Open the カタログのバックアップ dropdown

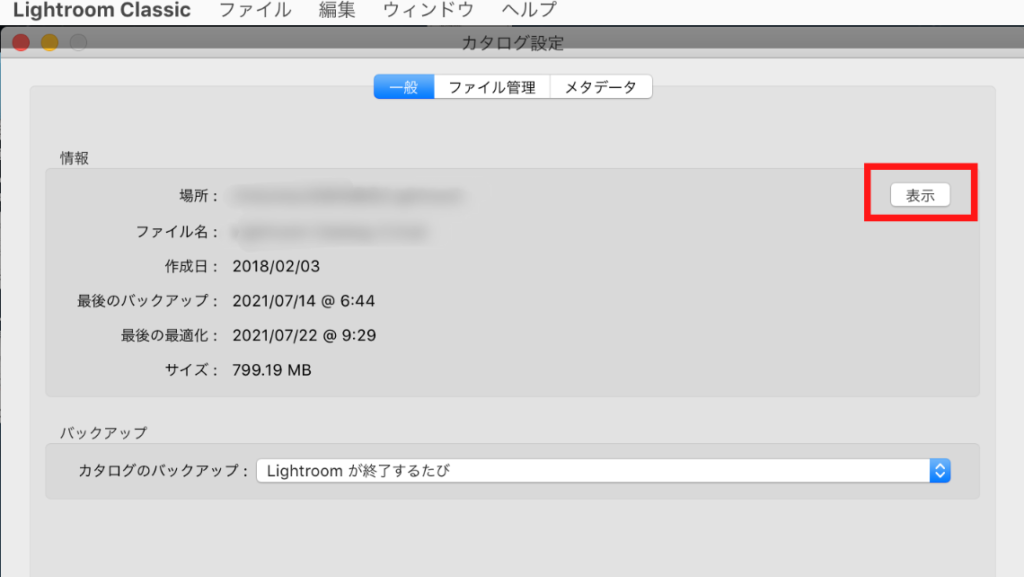(603, 471)
